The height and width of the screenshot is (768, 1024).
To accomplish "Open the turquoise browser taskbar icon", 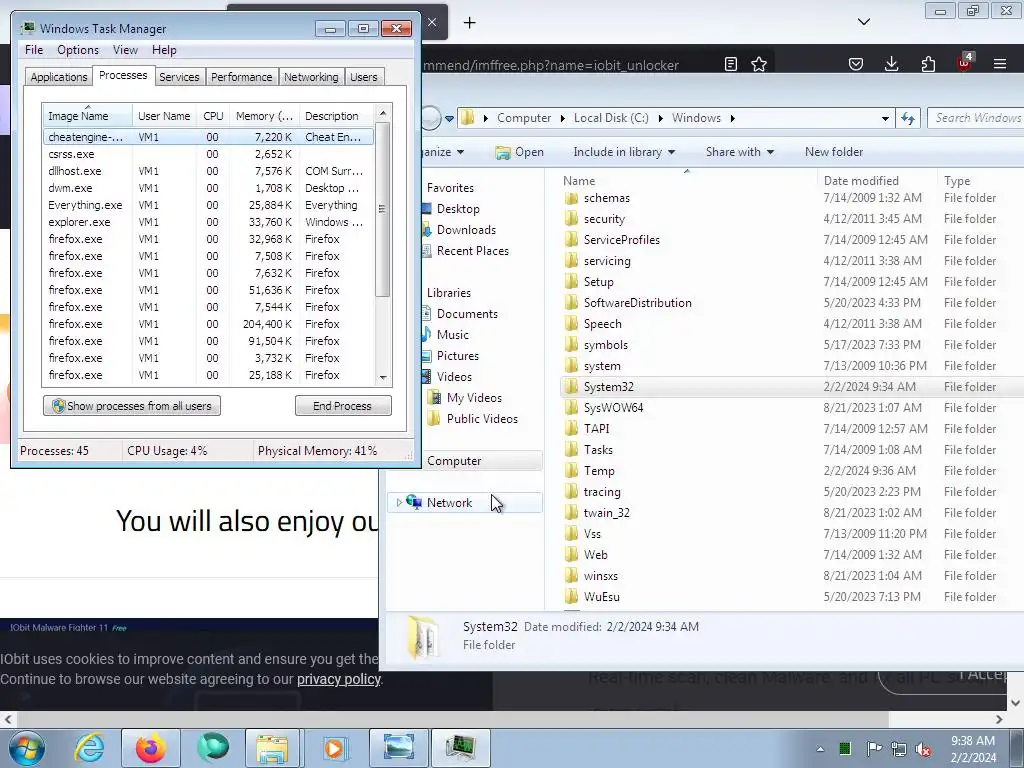I will pyautogui.click(x=212, y=748).
